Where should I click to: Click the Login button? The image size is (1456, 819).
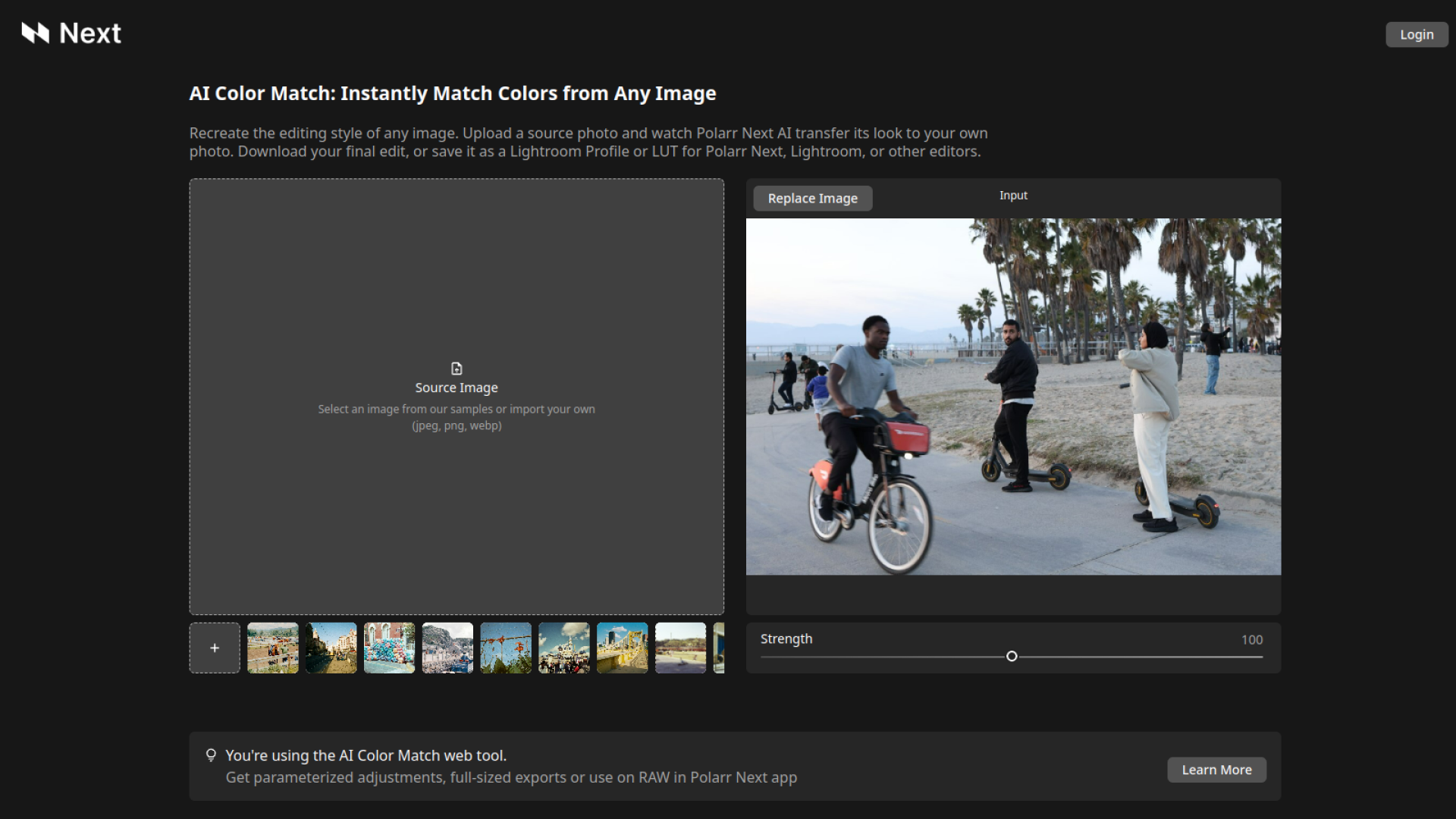[x=1416, y=35]
